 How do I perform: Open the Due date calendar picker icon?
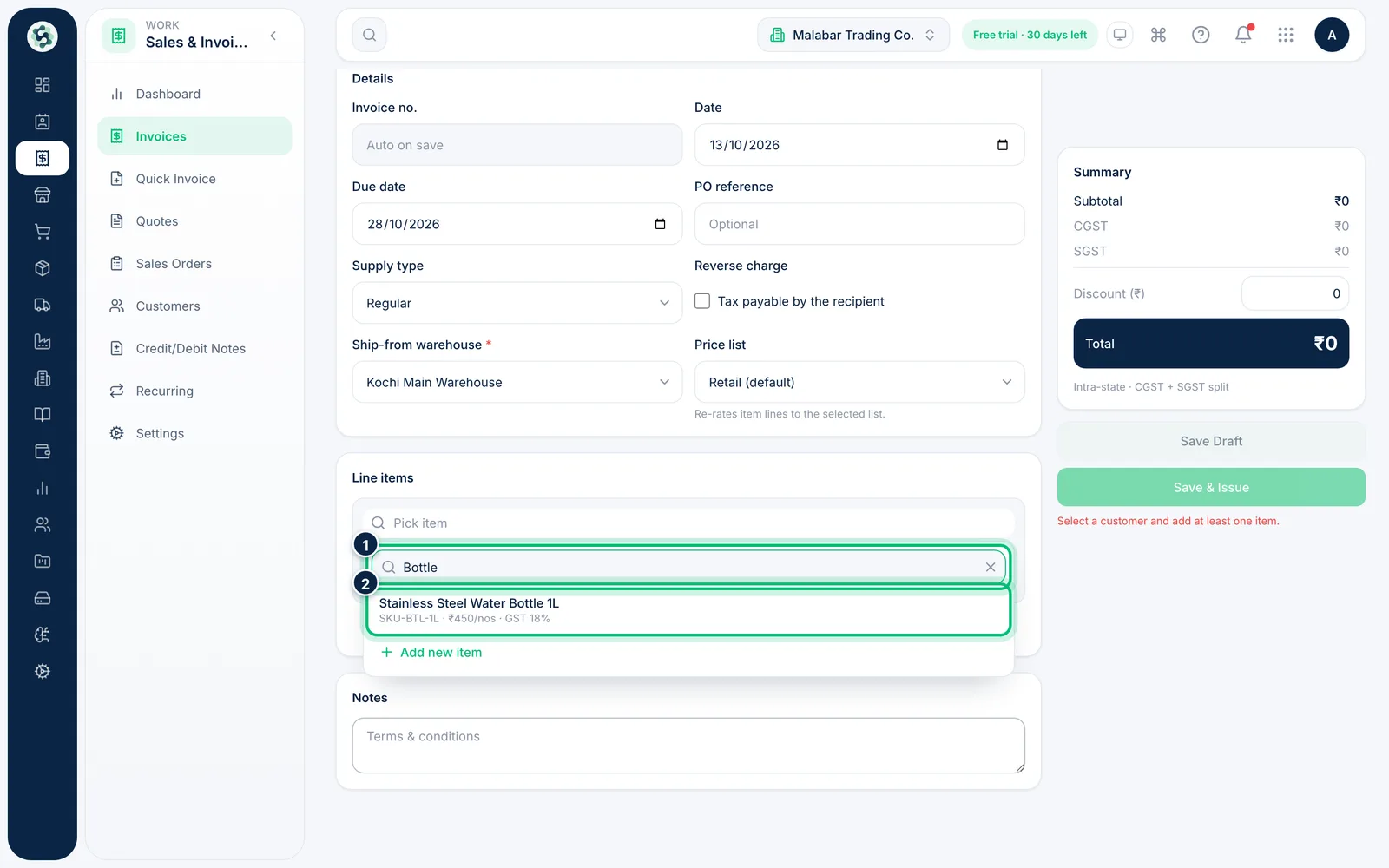660,224
